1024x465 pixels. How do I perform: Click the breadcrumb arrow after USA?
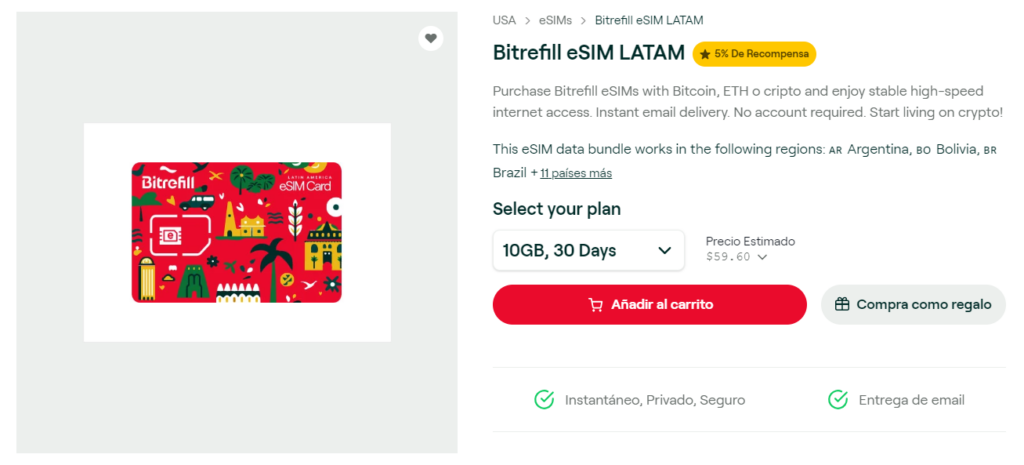[527, 21]
